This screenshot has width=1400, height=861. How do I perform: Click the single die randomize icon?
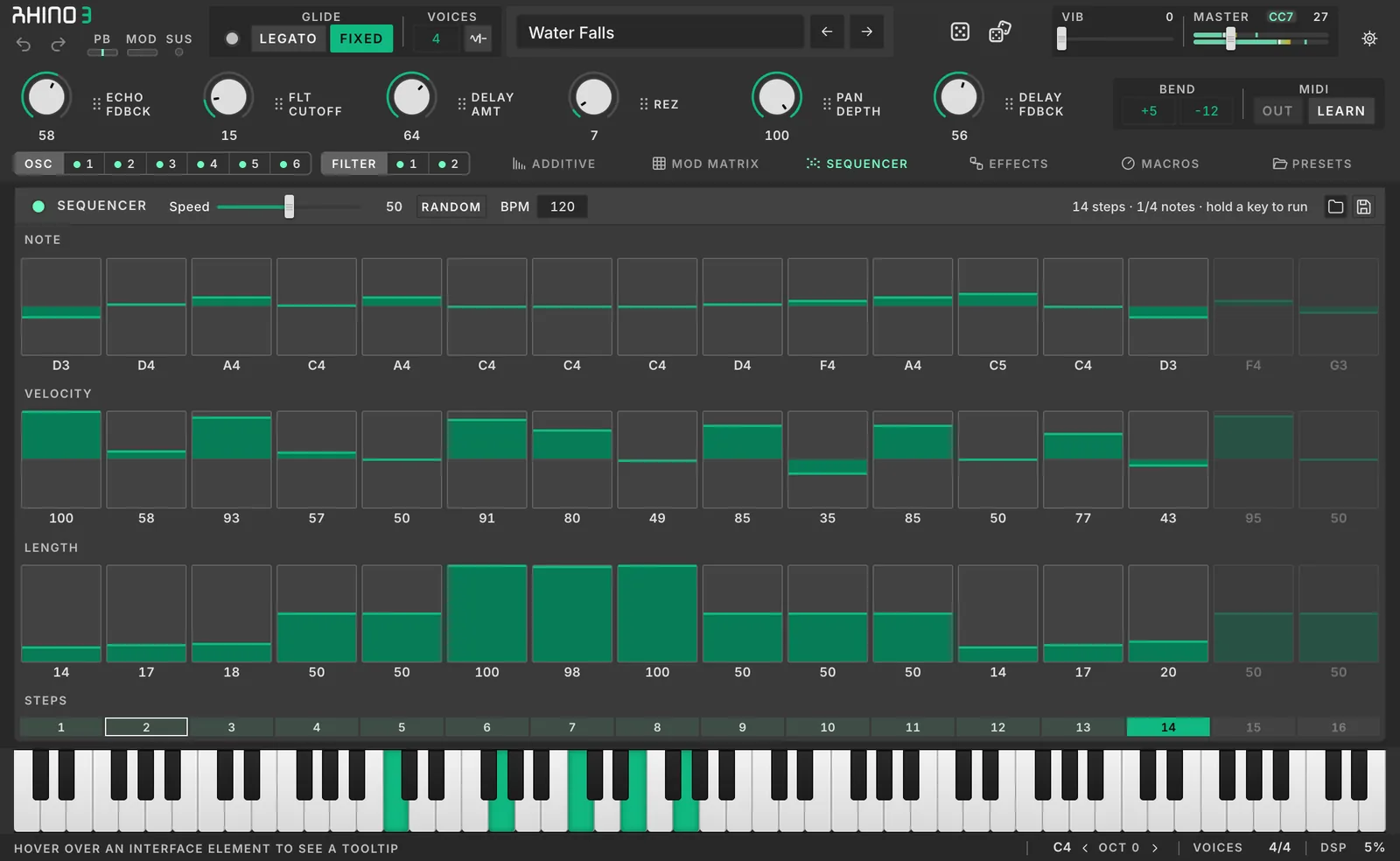coord(960,32)
